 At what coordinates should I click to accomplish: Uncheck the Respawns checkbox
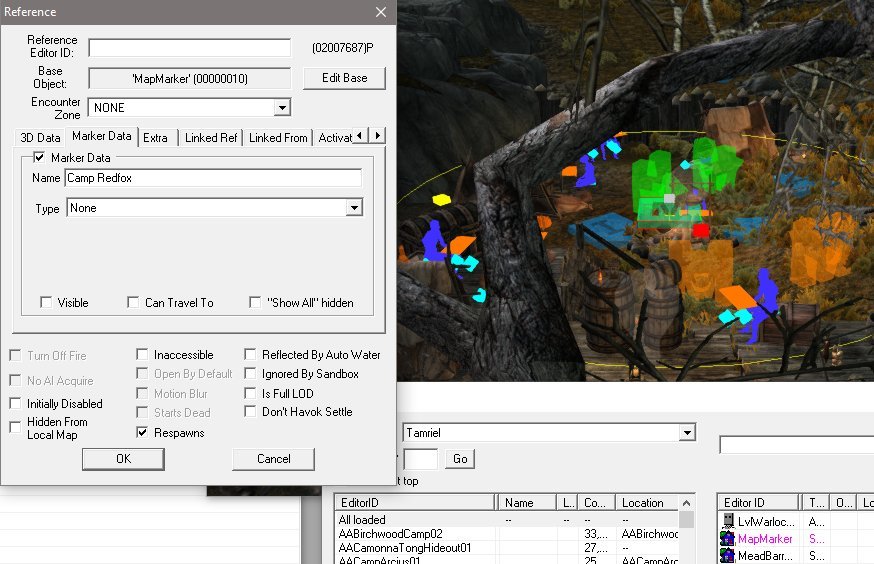pyautogui.click(x=142, y=432)
